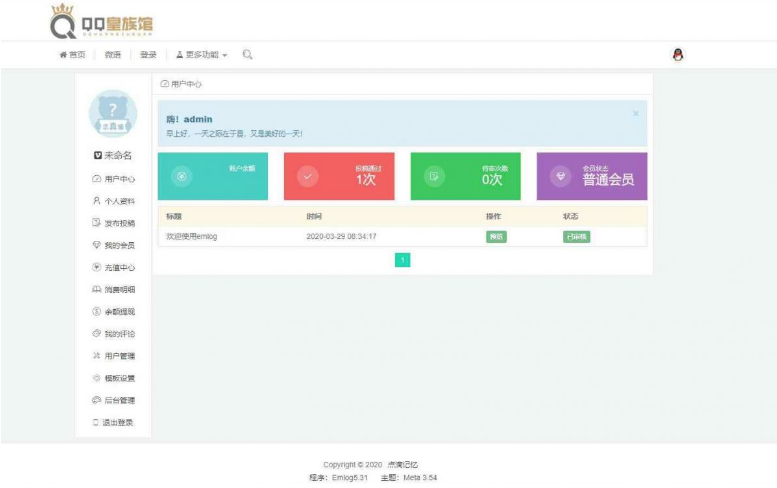Screen dimensions: 777x488
Task: Click page 1 pagination button
Action: 402,260
